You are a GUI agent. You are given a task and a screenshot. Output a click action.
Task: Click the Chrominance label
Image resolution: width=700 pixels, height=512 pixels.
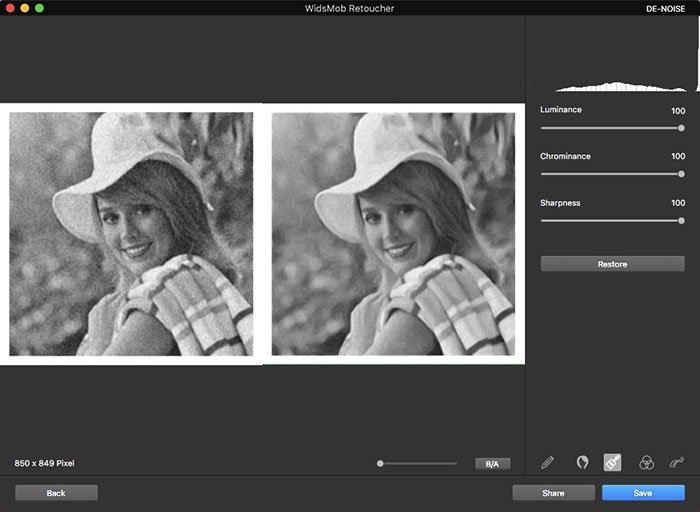(565, 156)
